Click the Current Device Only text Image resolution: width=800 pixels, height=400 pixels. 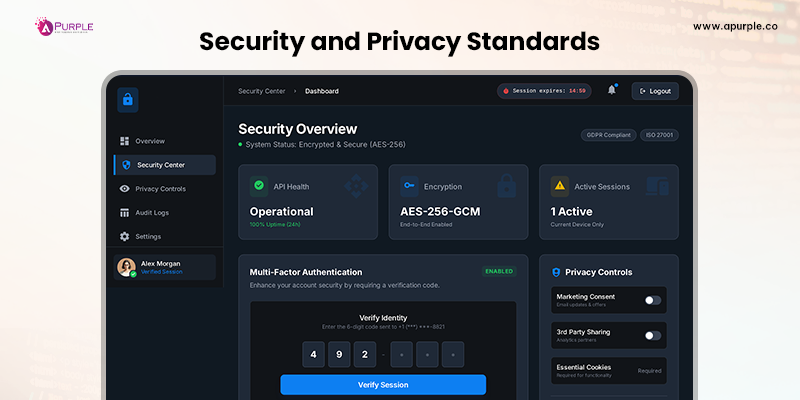[x=577, y=224]
